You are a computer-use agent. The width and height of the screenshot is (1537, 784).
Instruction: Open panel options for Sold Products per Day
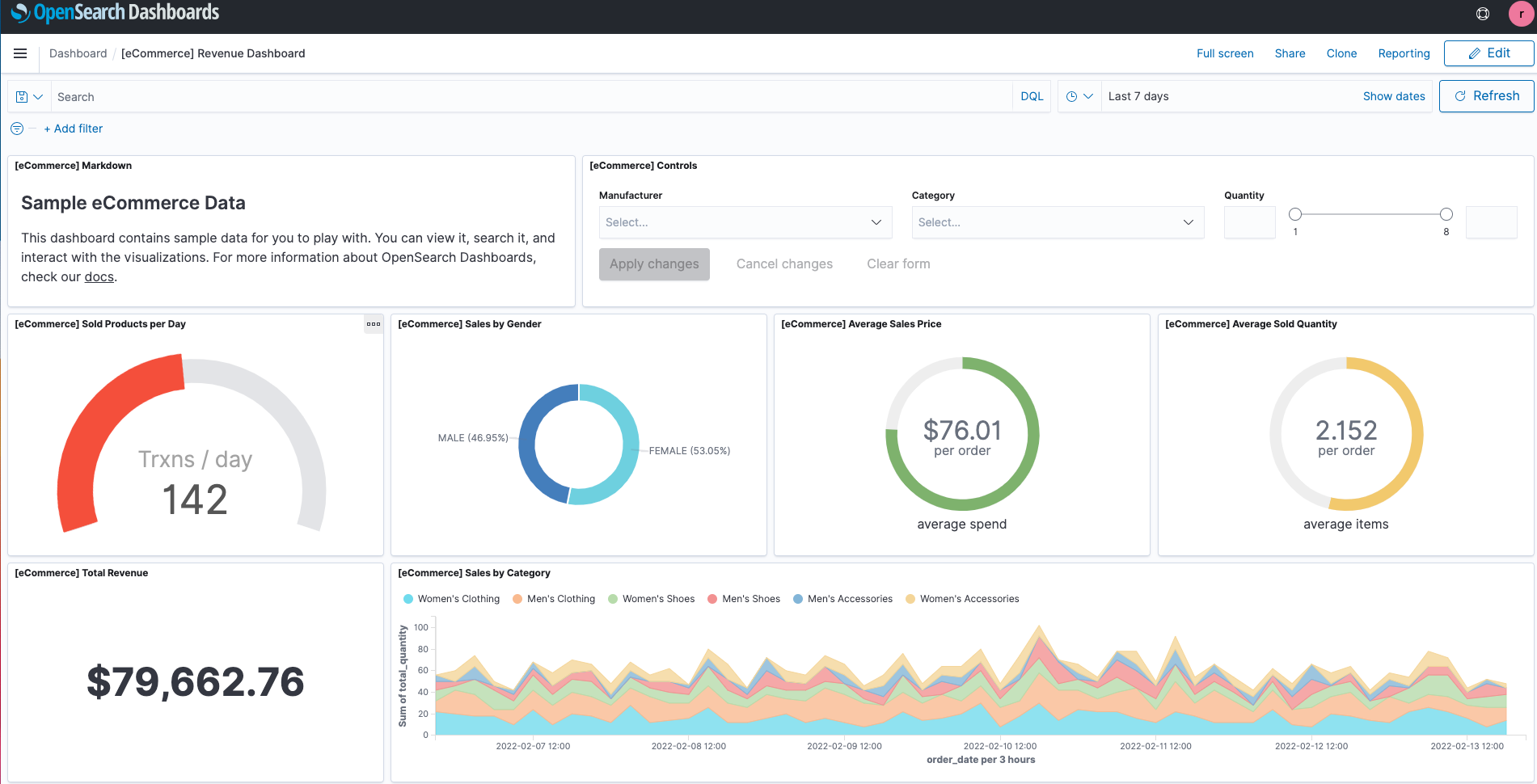pyautogui.click(x=373, y=323)
